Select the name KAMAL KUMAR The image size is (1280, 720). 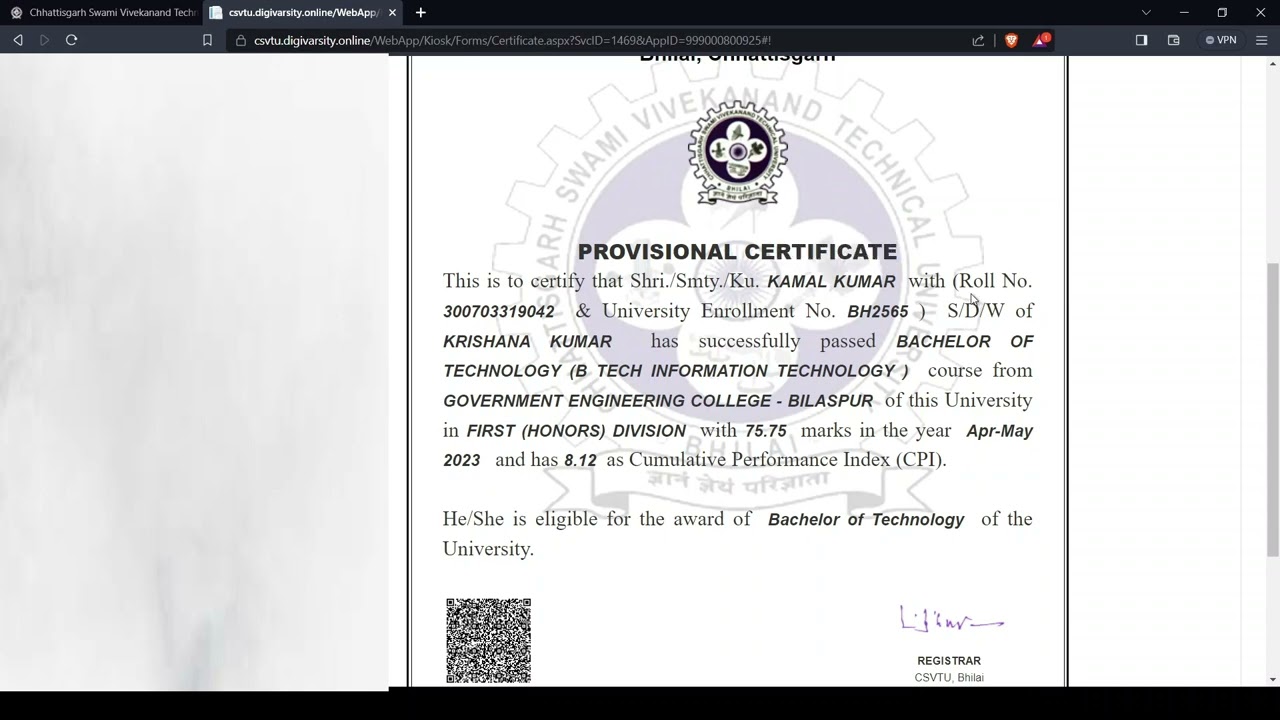tap(831, 282)
